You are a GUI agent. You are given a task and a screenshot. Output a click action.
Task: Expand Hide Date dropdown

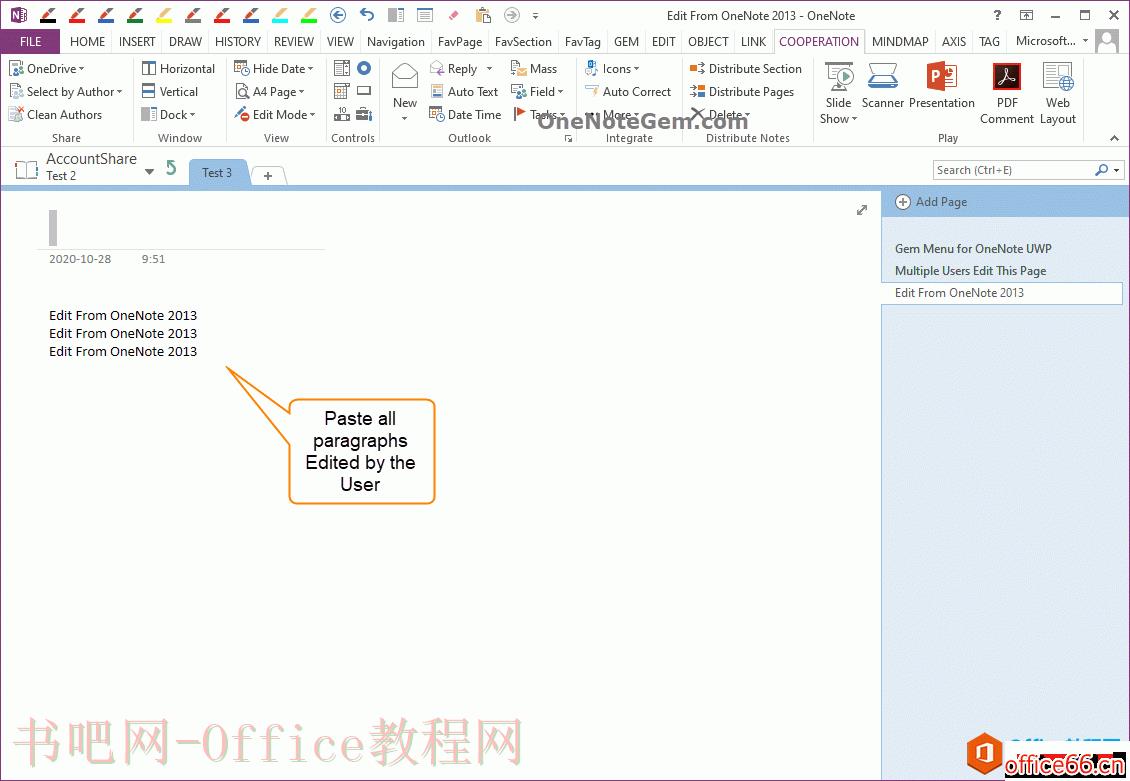(x=274, y=68)
